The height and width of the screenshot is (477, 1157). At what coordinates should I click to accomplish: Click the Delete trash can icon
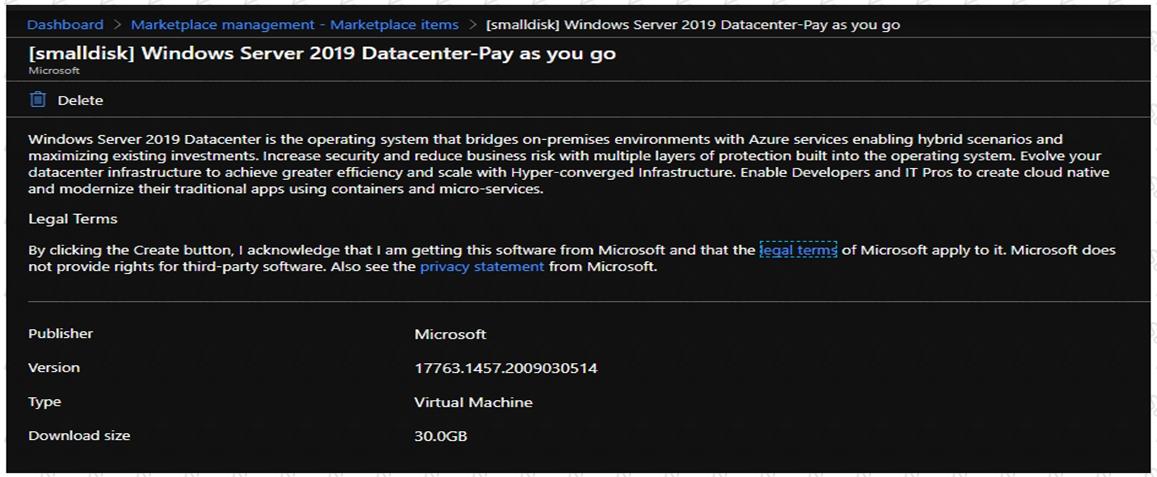pos(38,100)
